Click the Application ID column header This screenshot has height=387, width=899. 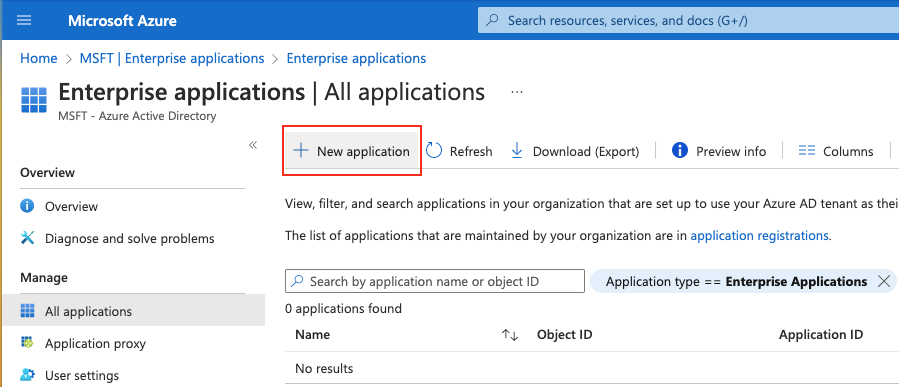pos(821,334)
